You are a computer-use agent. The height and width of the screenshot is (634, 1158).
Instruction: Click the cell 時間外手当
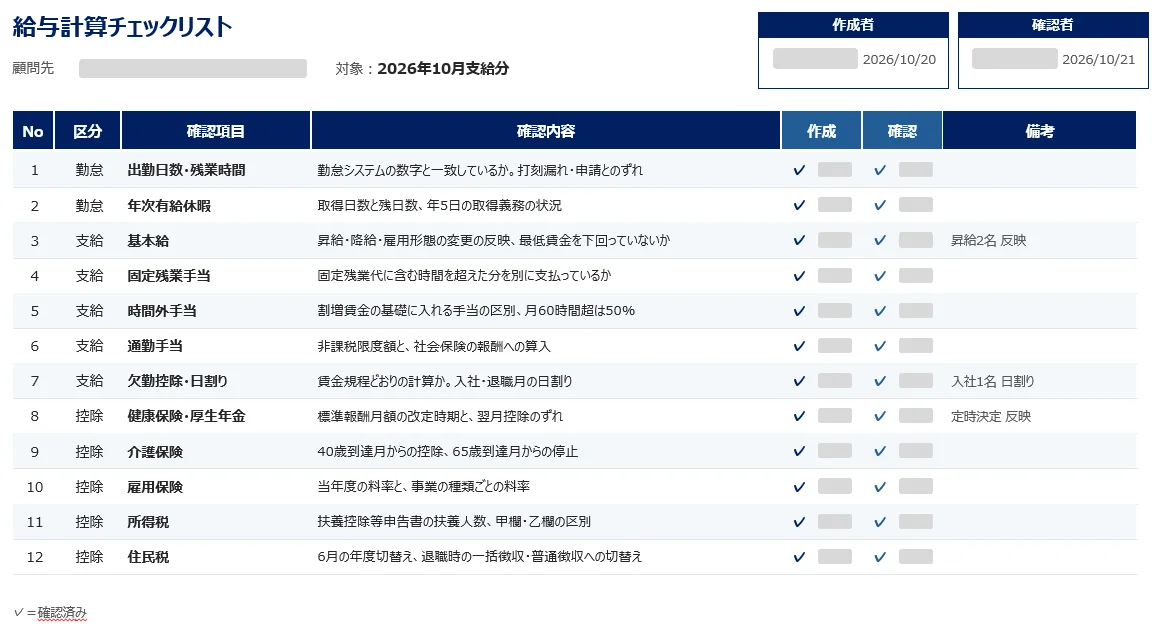click(162, 311)
